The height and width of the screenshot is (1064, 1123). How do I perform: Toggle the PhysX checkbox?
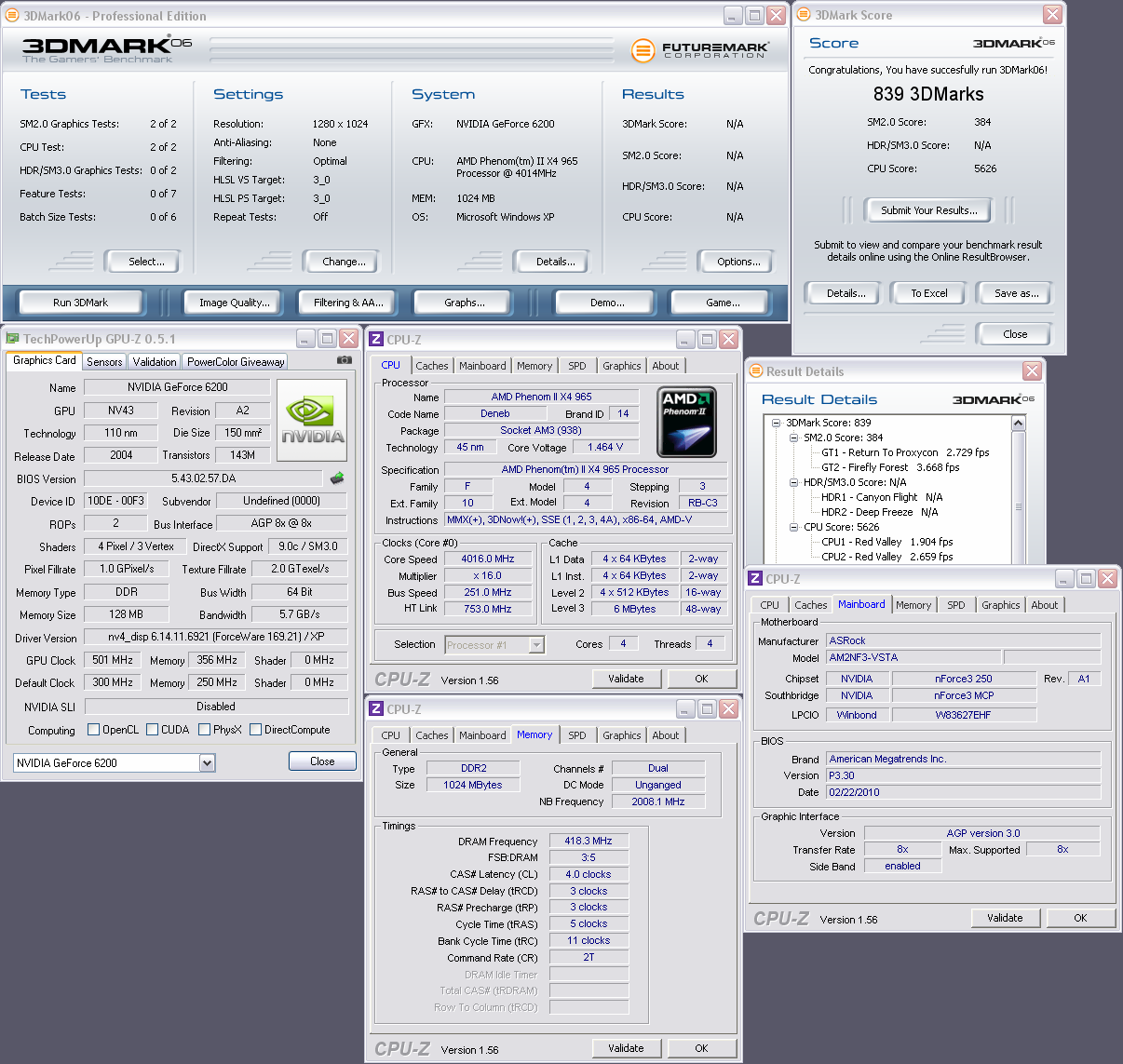204,730
